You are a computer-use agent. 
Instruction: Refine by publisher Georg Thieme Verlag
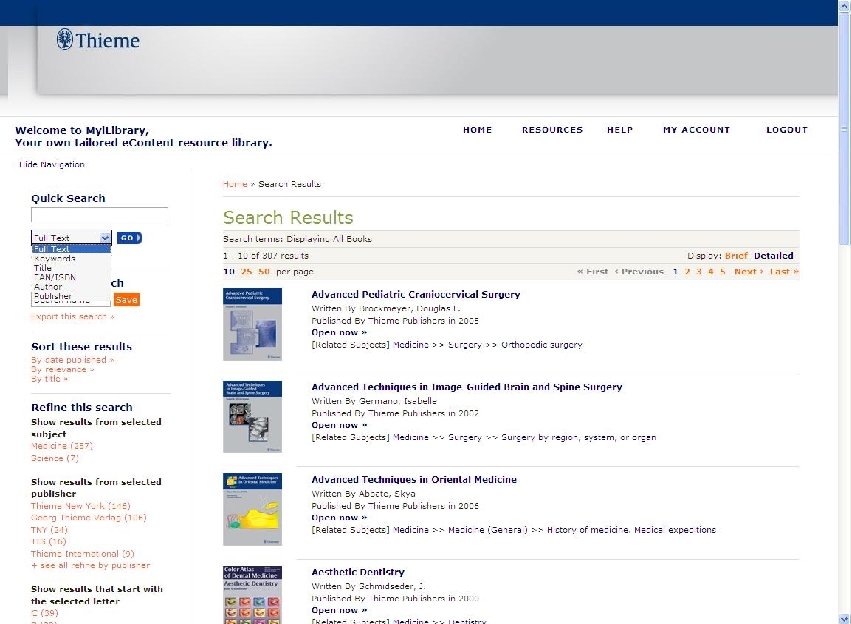pos(88,518)
